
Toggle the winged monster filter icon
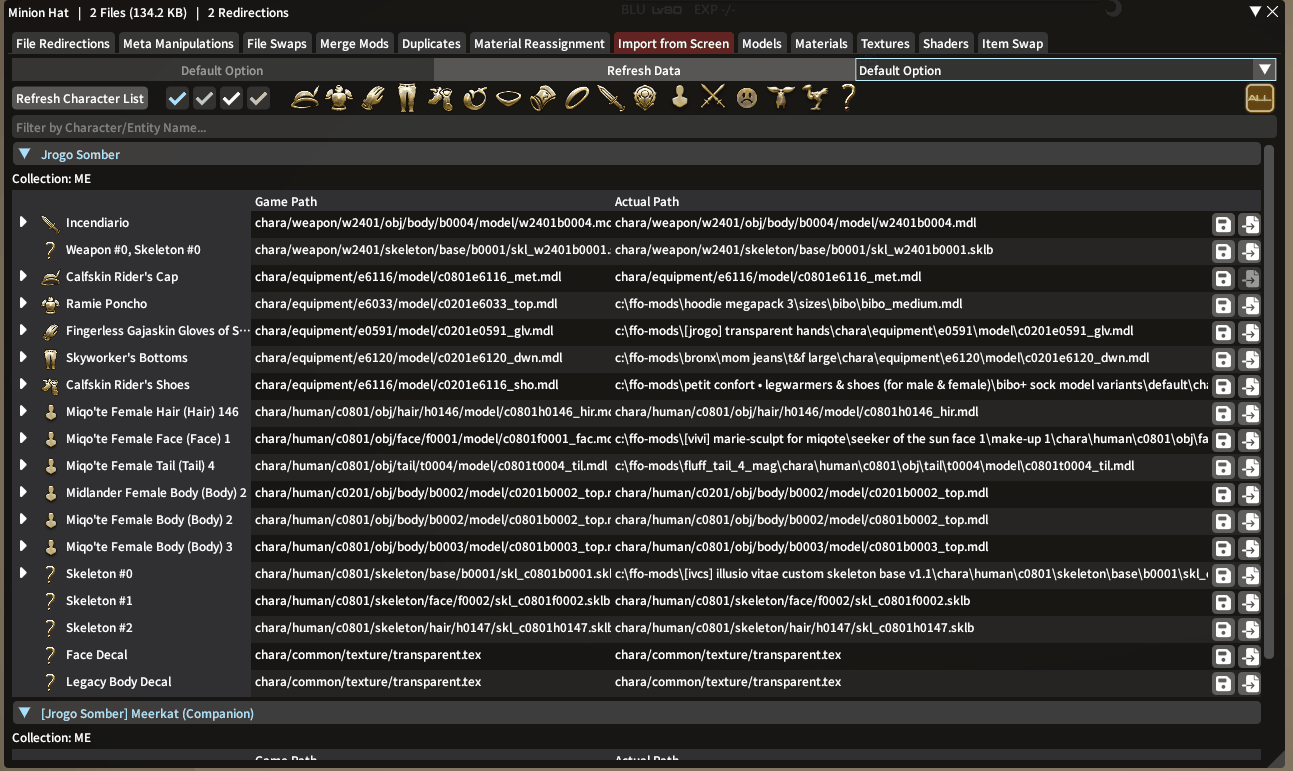point(781,98)
